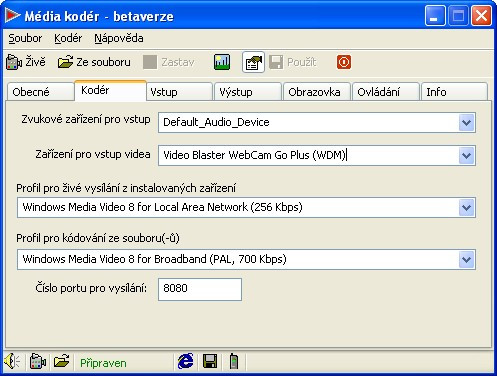Expand the video input device dropdown arrow
The height and width of the screenshot is (376, 497).
[466, 155]
